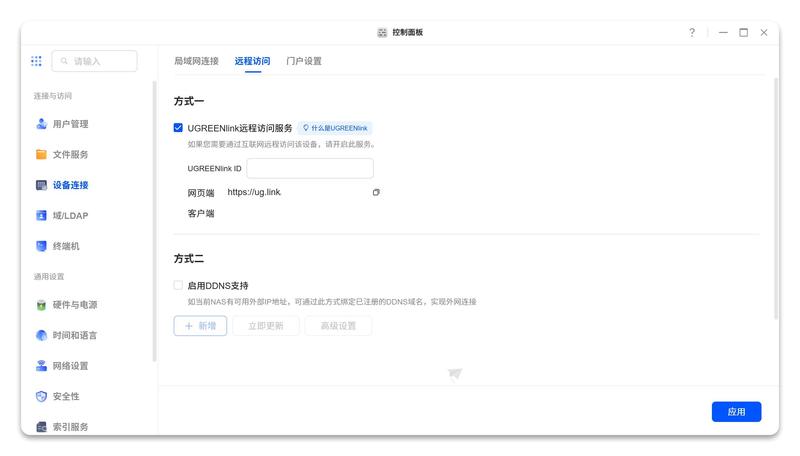Click the 高级设置 button
Screen dimensions: 800x456
coord(338,326)
